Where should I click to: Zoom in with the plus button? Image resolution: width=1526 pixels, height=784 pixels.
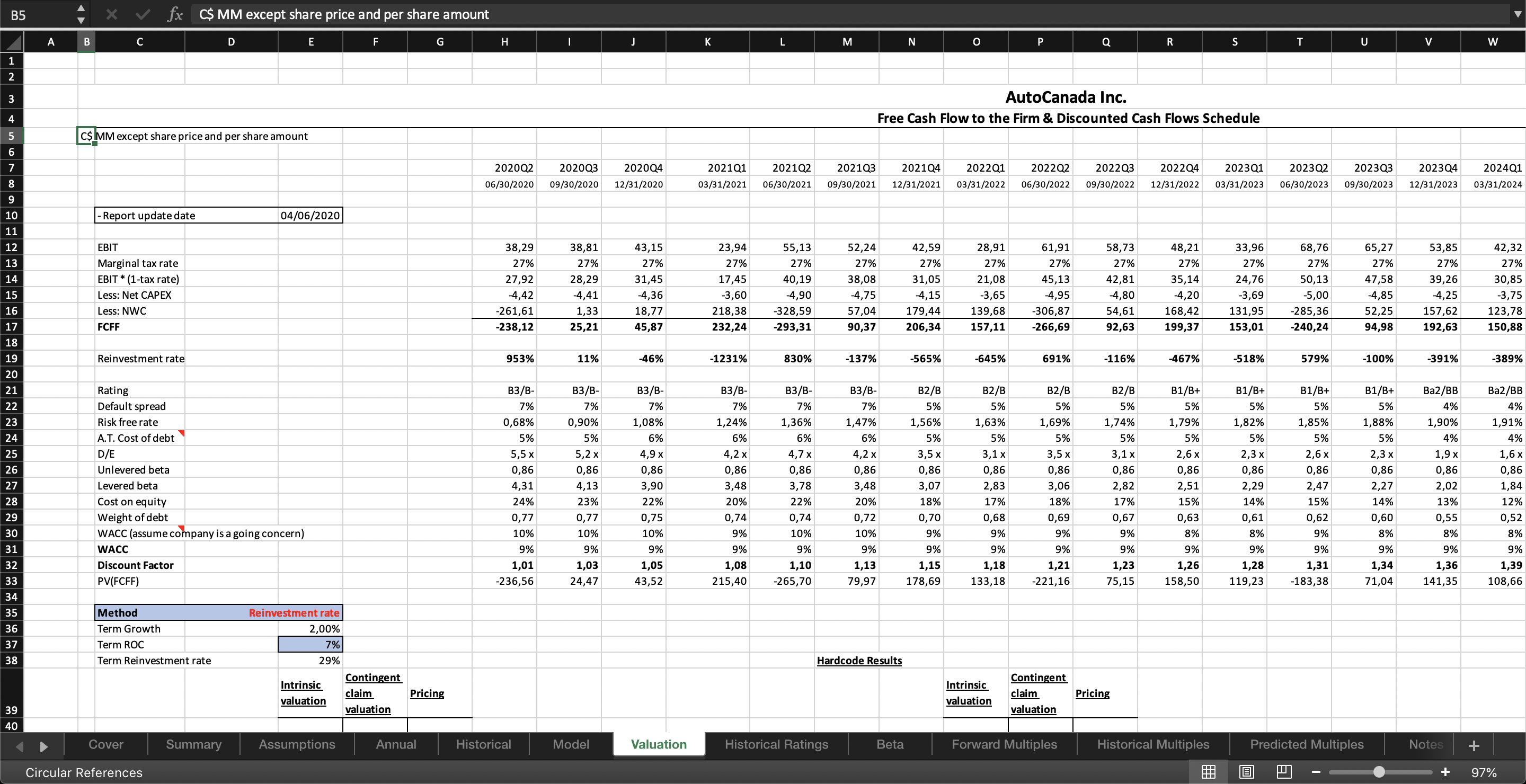pos(1445,772)
